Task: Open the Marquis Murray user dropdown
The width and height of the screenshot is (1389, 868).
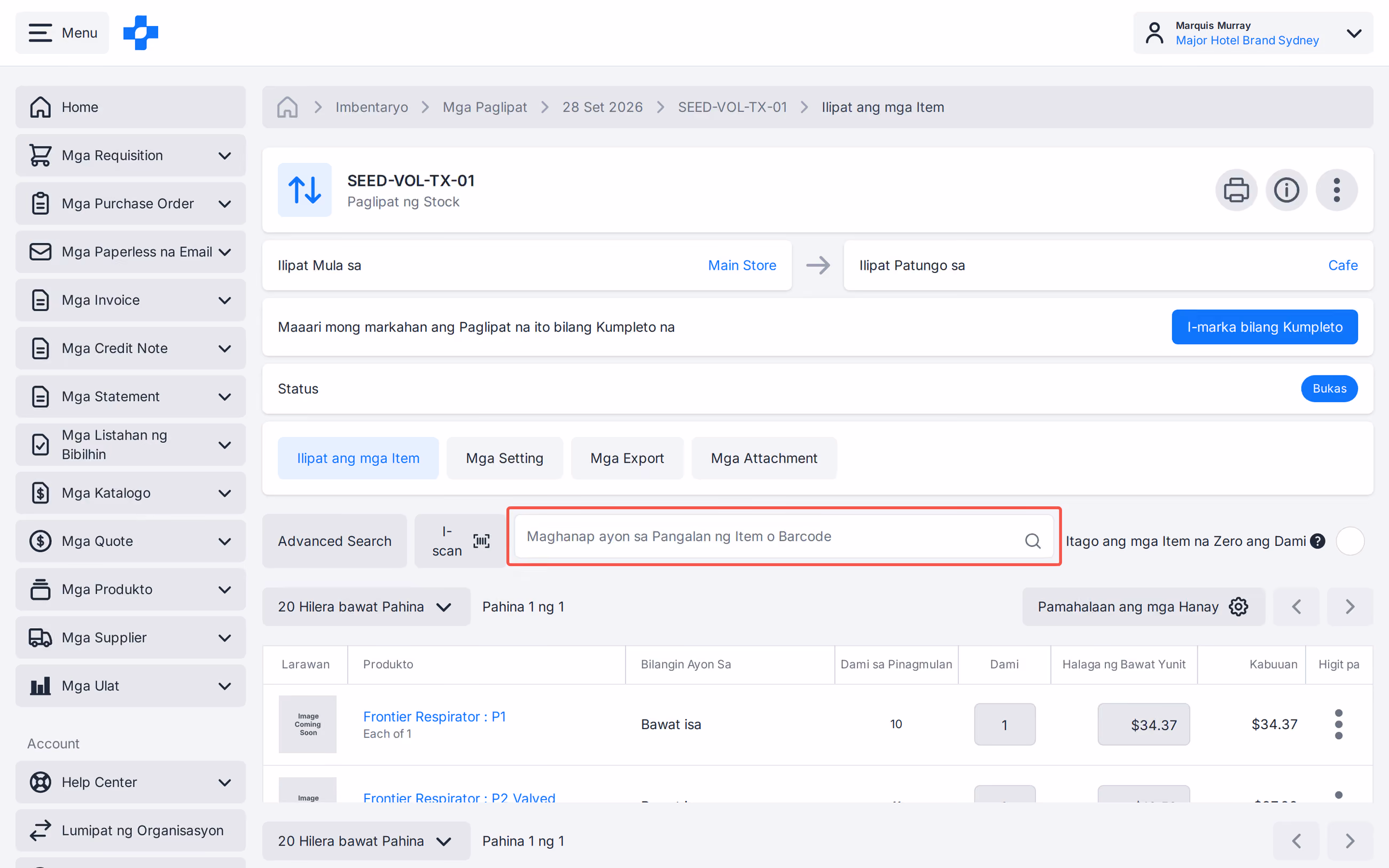Action: [x=1253, y=33]
